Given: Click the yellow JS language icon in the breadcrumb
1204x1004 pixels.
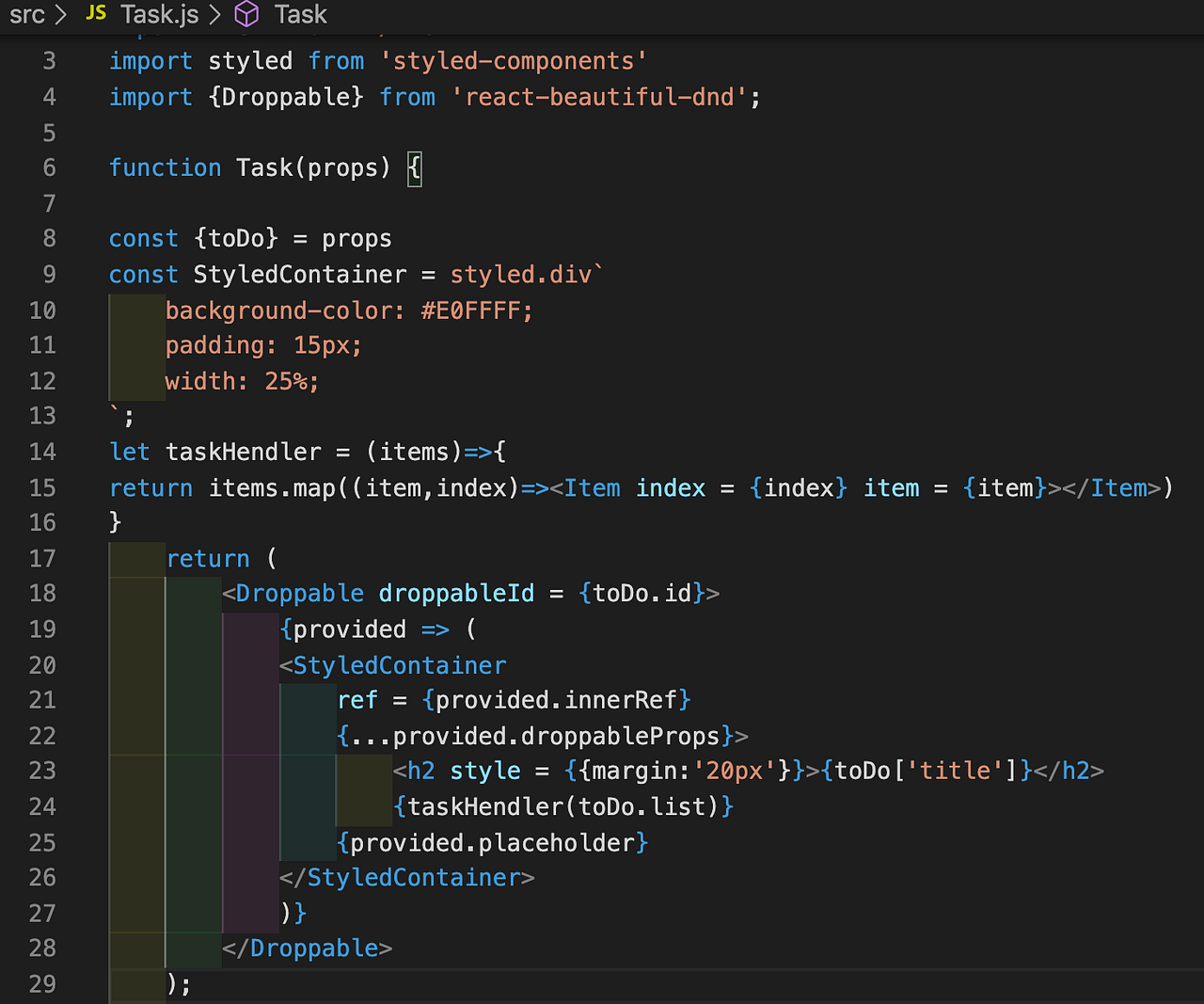Looking at the screenshot, I should point(94,14).
